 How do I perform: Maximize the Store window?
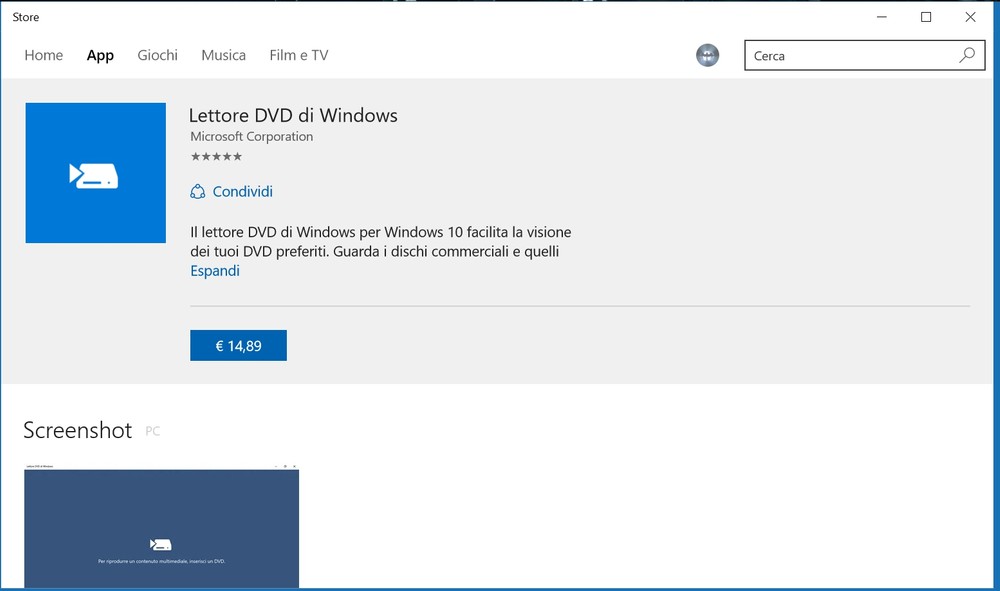926,17
